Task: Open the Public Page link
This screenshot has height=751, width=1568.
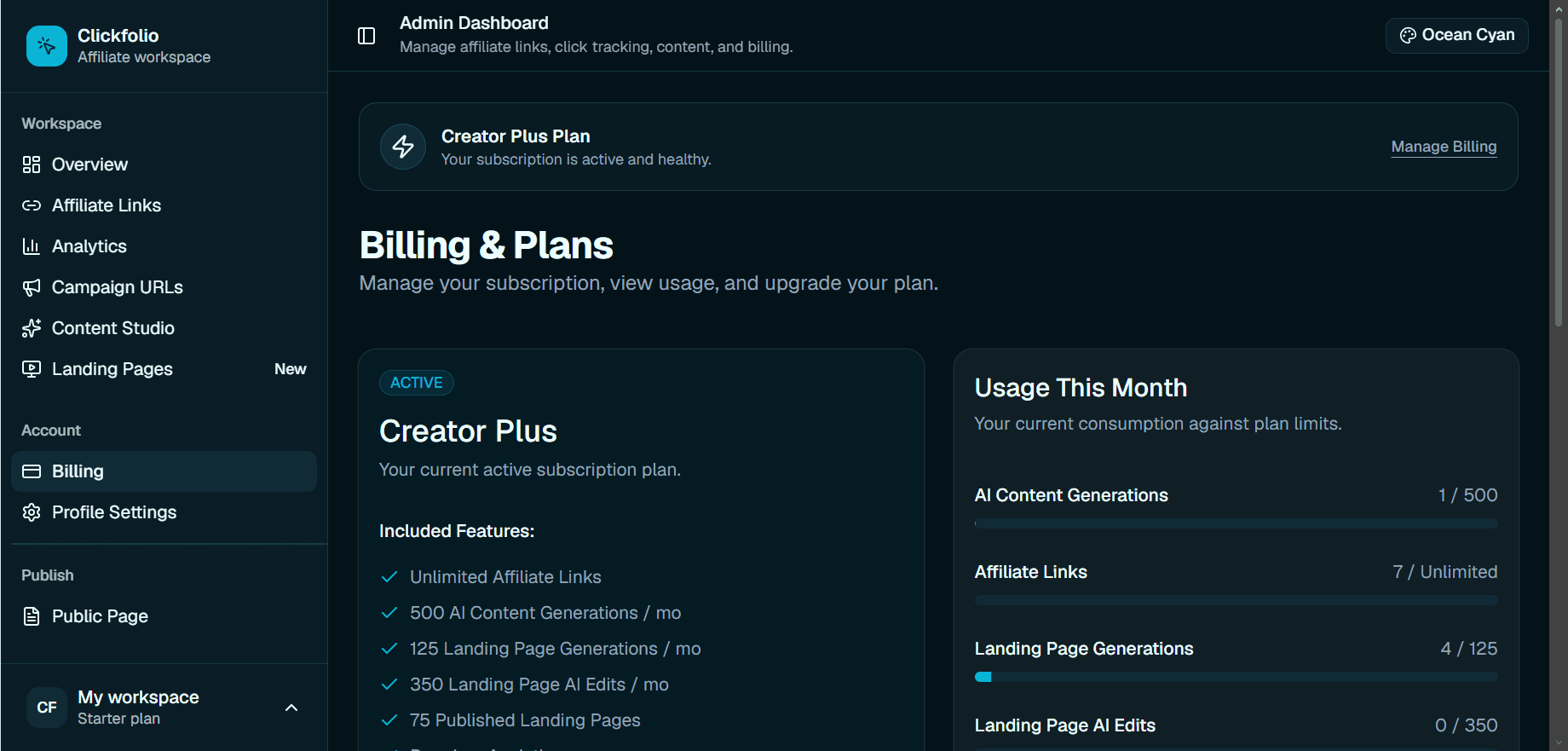Action: click(164, 616)
